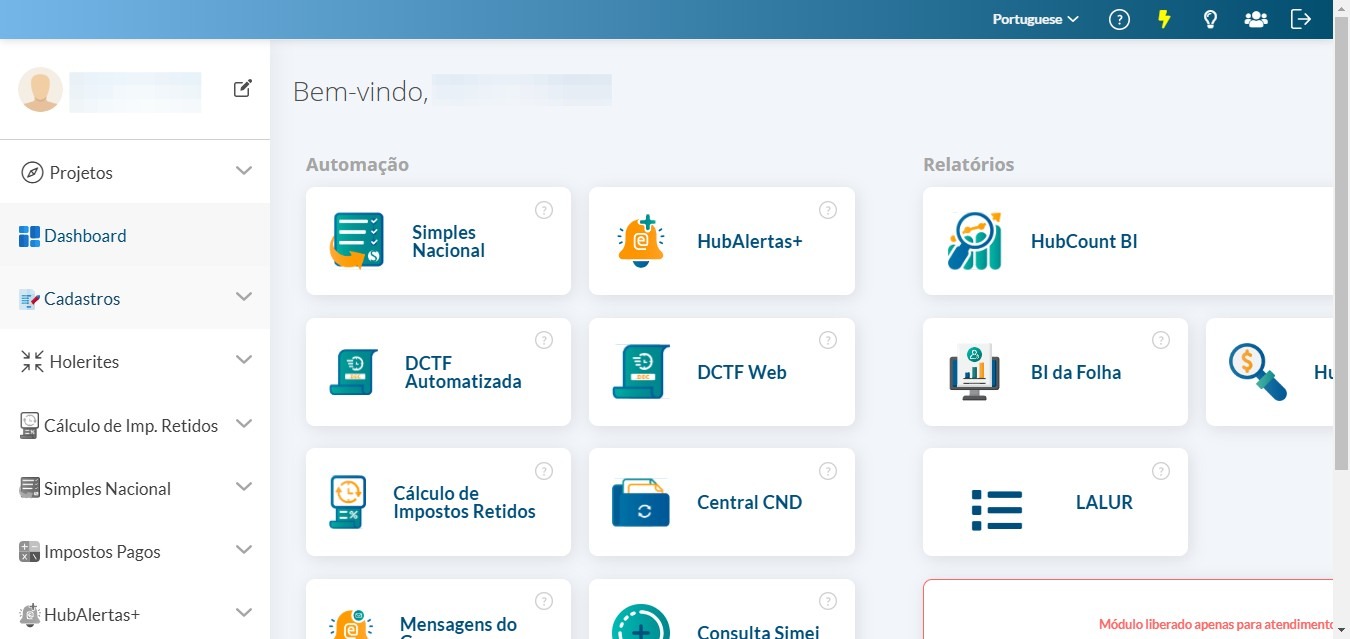
Task: Click the HubAlertas+ sidebar bell icon
Action: tap(30, 614)
